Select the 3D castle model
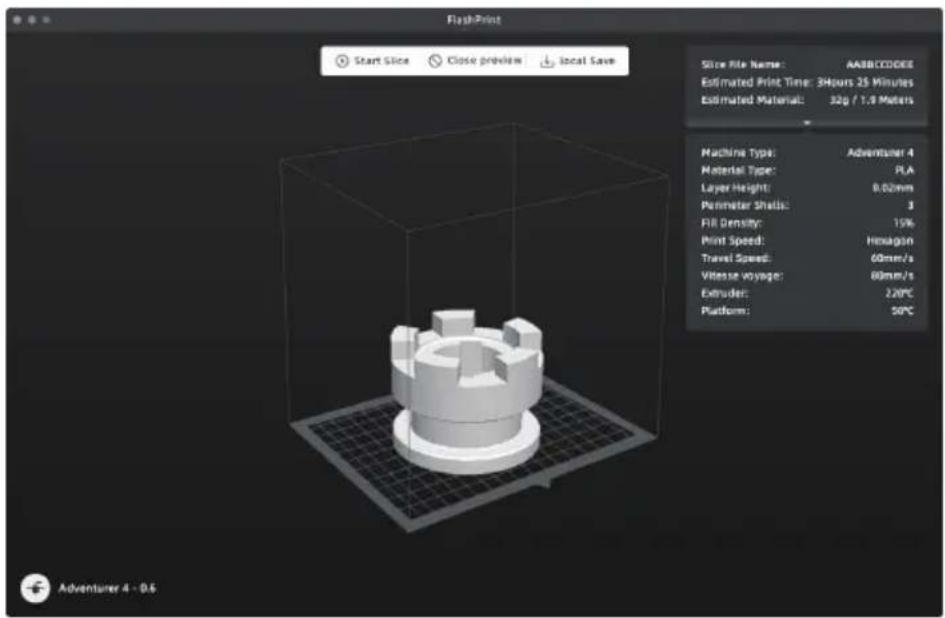This screenshot has height=618, width=945. coord(466,391)
